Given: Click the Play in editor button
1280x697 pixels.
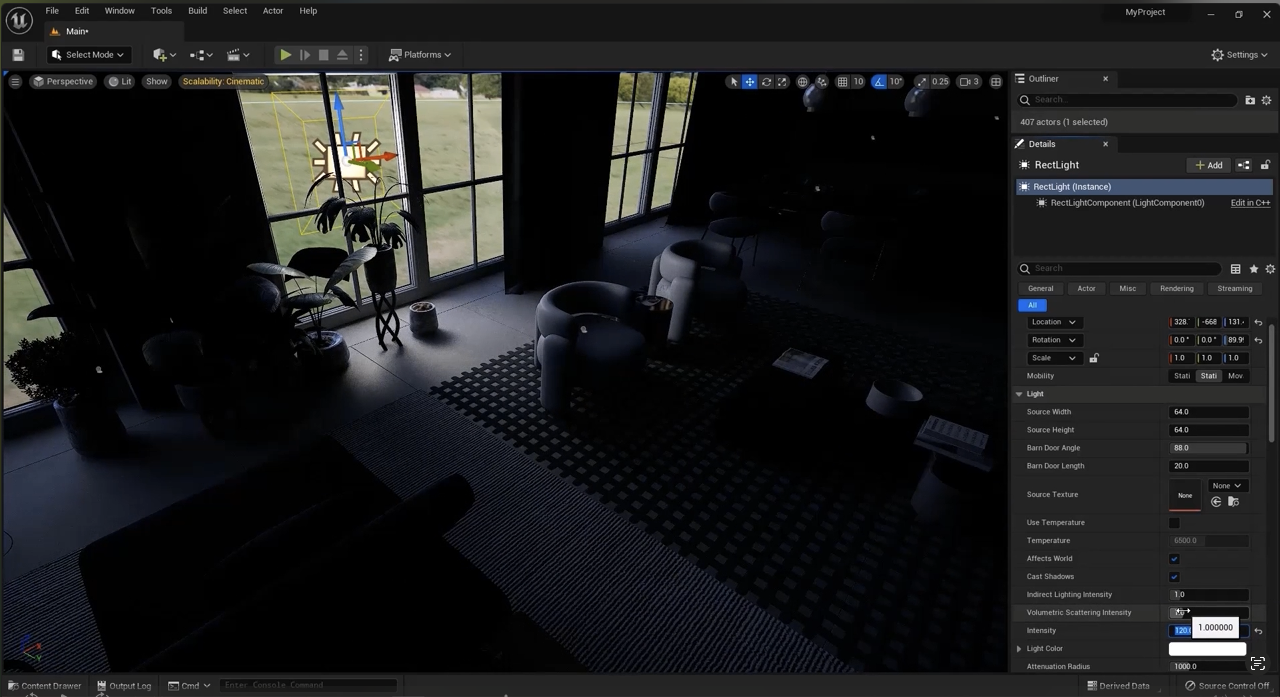Looking at the screenshot, I should pos(285,55).
